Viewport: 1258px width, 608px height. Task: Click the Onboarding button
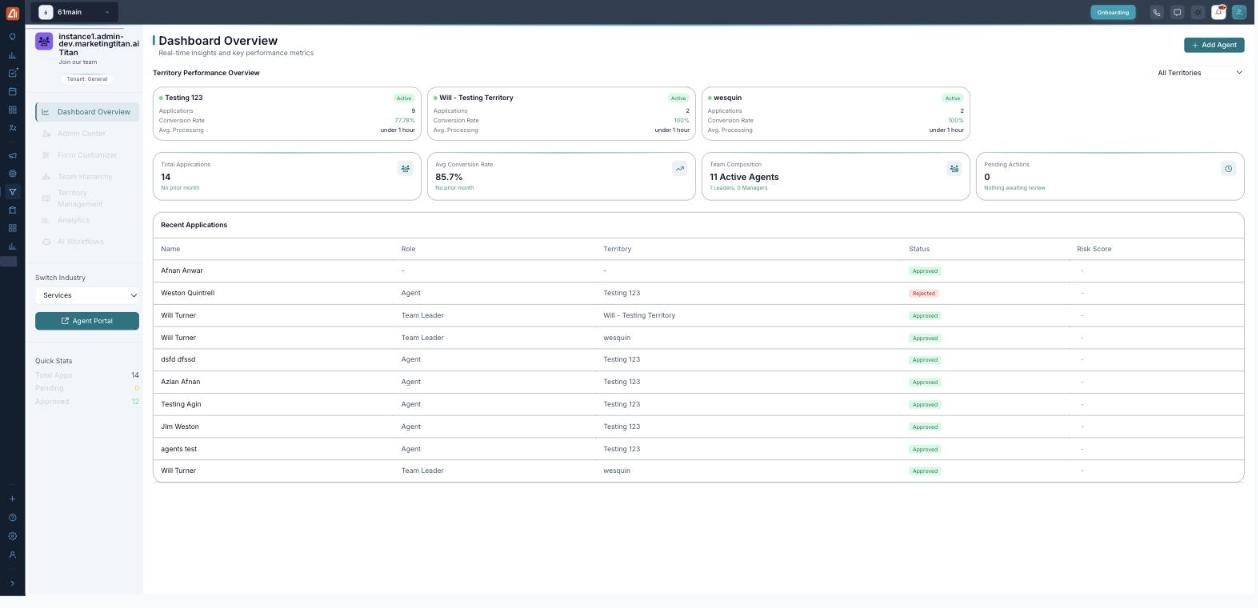(1113, 12)
